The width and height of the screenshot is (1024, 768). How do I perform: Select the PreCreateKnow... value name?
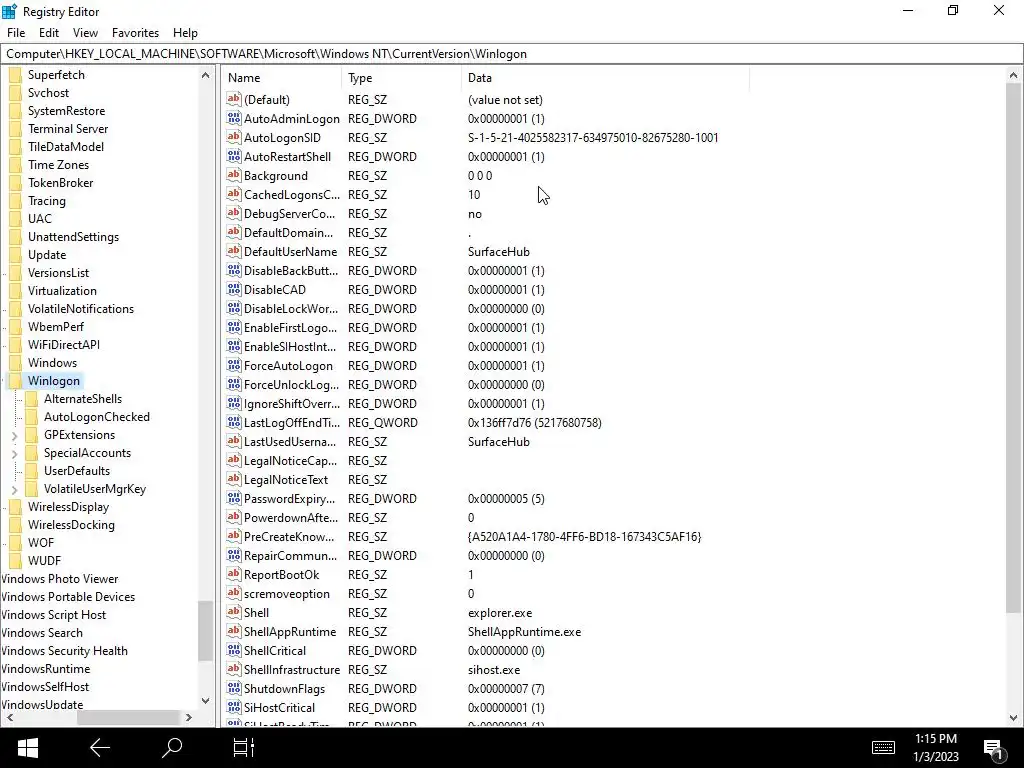(x=289, y=536)
